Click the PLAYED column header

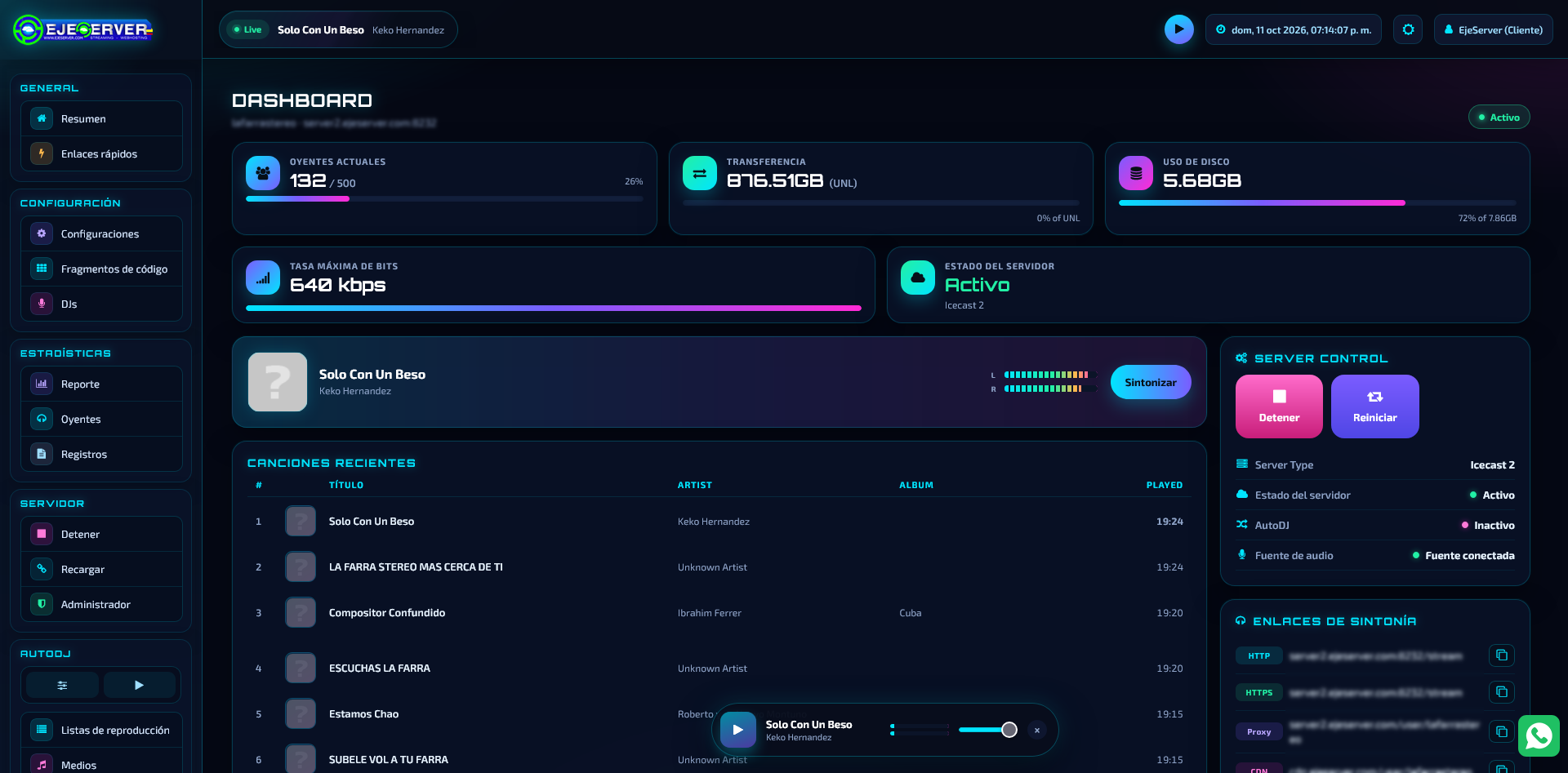pyautogui.click(x=1165, y=485)
